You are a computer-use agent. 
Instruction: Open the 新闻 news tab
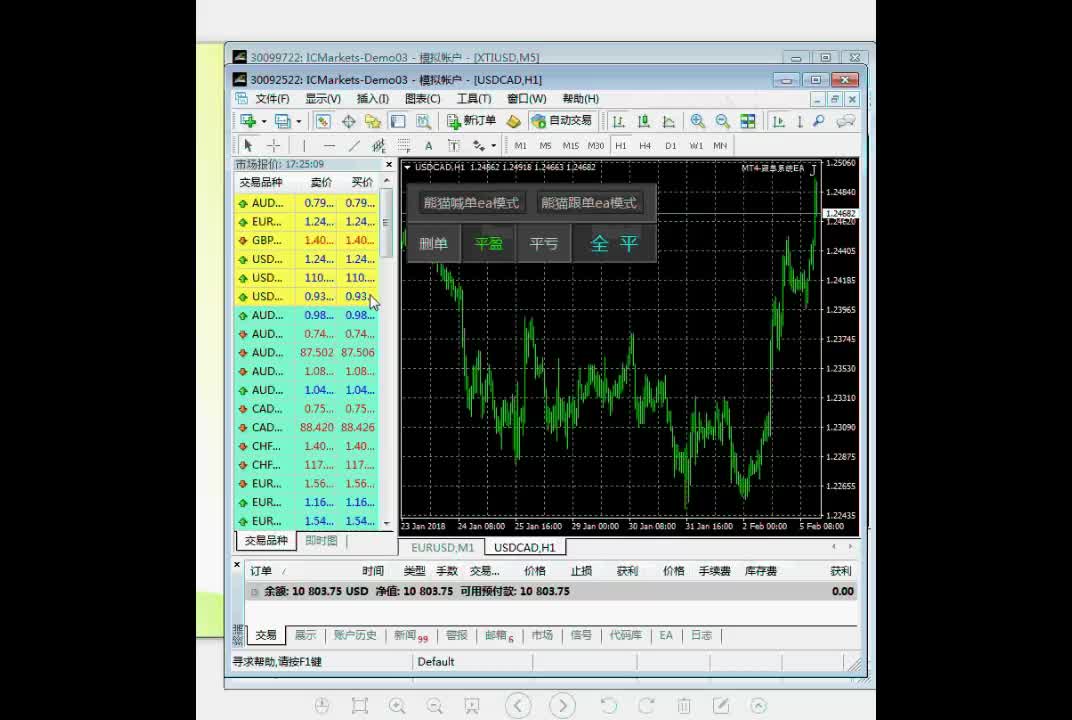point(410,635)
